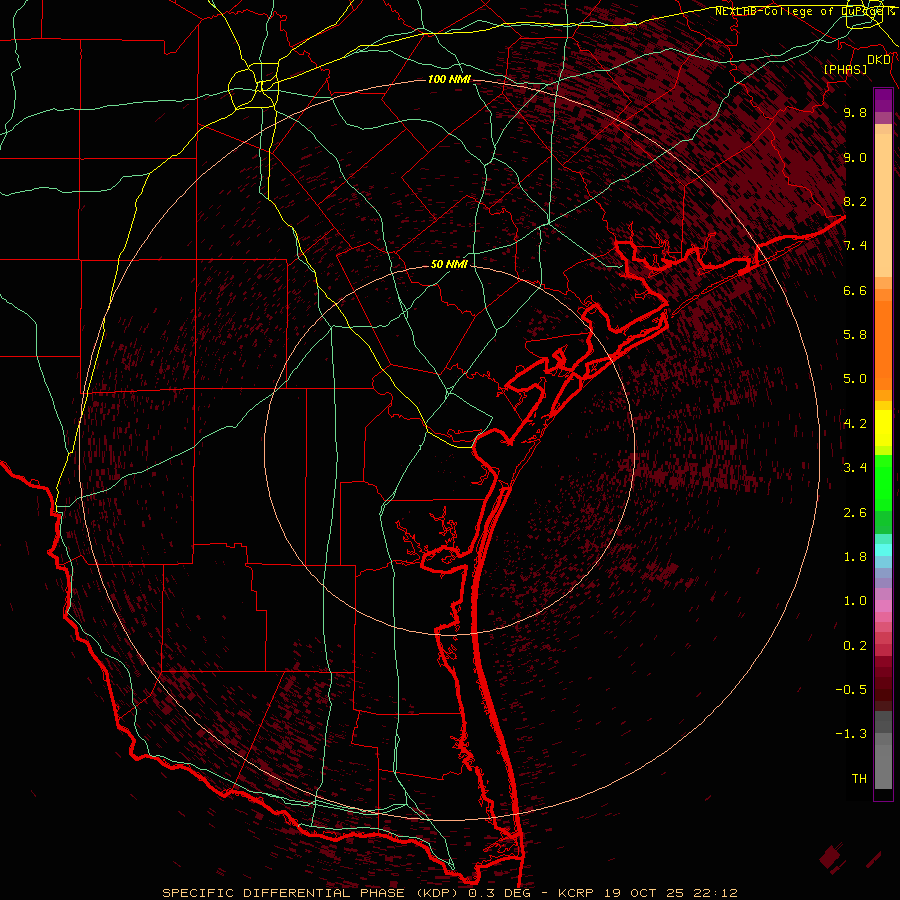Select the cyan band on the color scale
Image resolution: width=900 pixels, height=900 pixels.
tap(883, 550)
